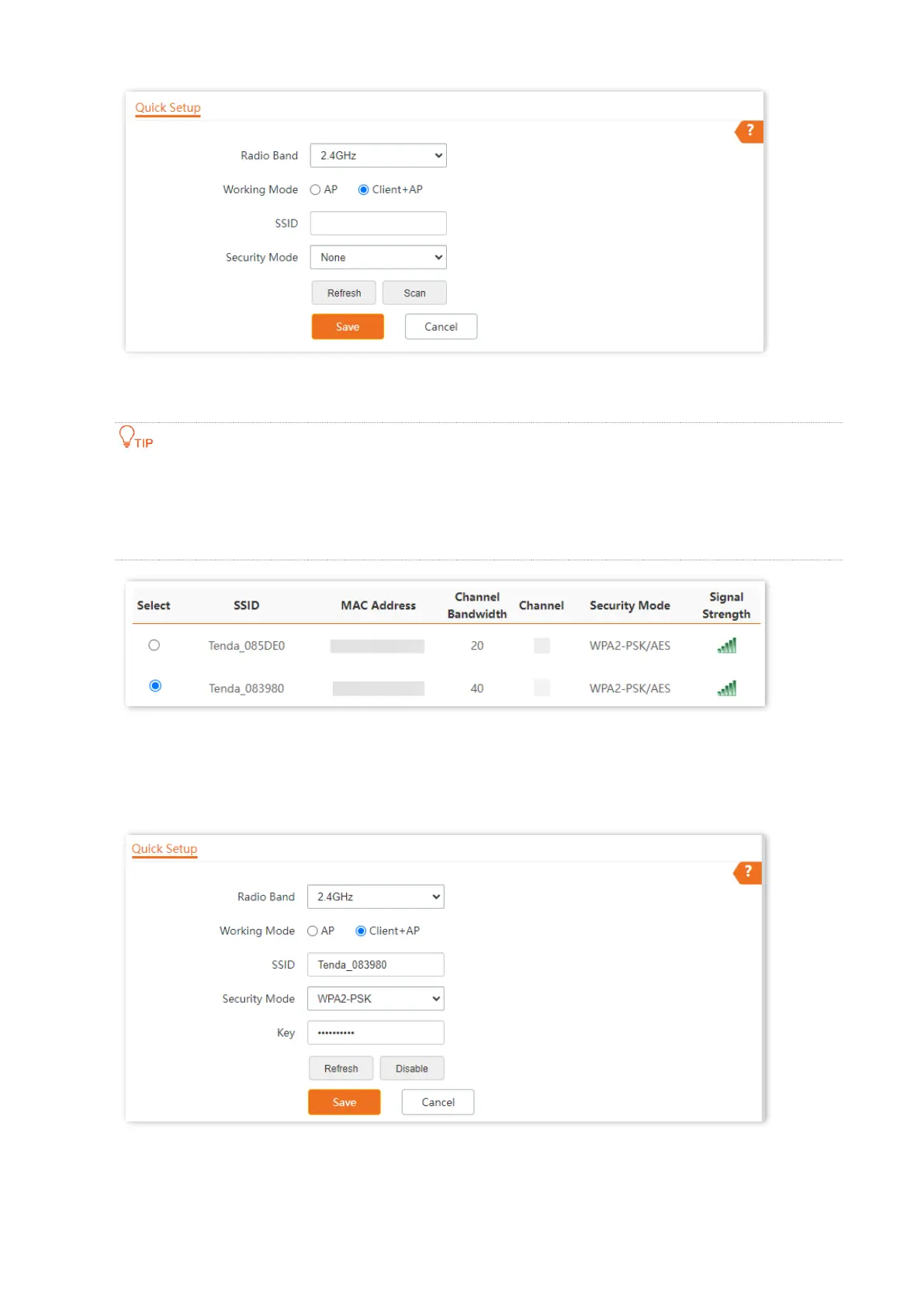Select AP working mode in top panel
Screen dimensions: 924x1307
click(x=315, y=190)
